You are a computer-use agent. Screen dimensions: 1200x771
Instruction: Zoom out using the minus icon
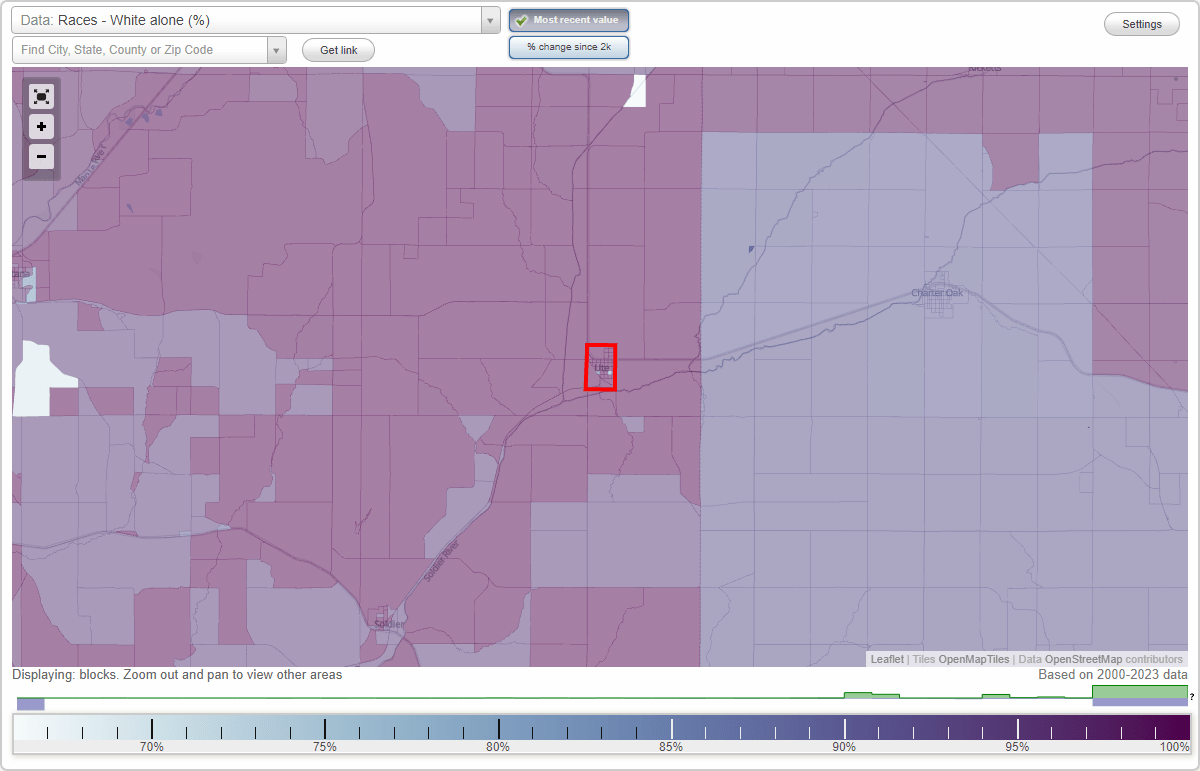pos(41,156)
